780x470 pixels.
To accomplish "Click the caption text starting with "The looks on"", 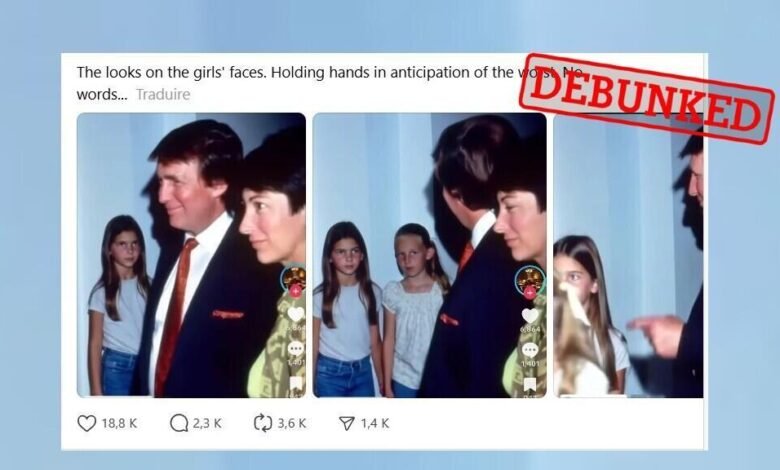I will 328,83.
